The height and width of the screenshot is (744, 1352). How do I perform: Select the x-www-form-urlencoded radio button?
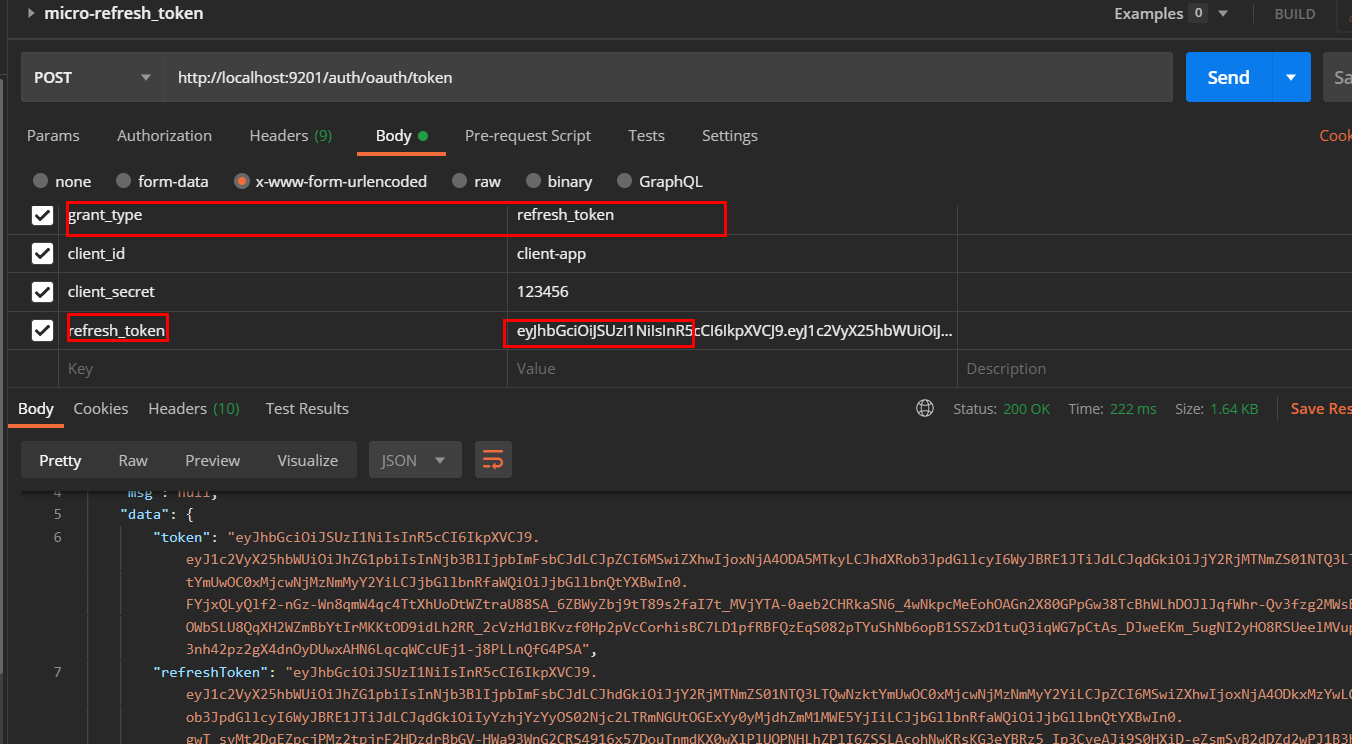pyautogui.click(x=241, y=181)
